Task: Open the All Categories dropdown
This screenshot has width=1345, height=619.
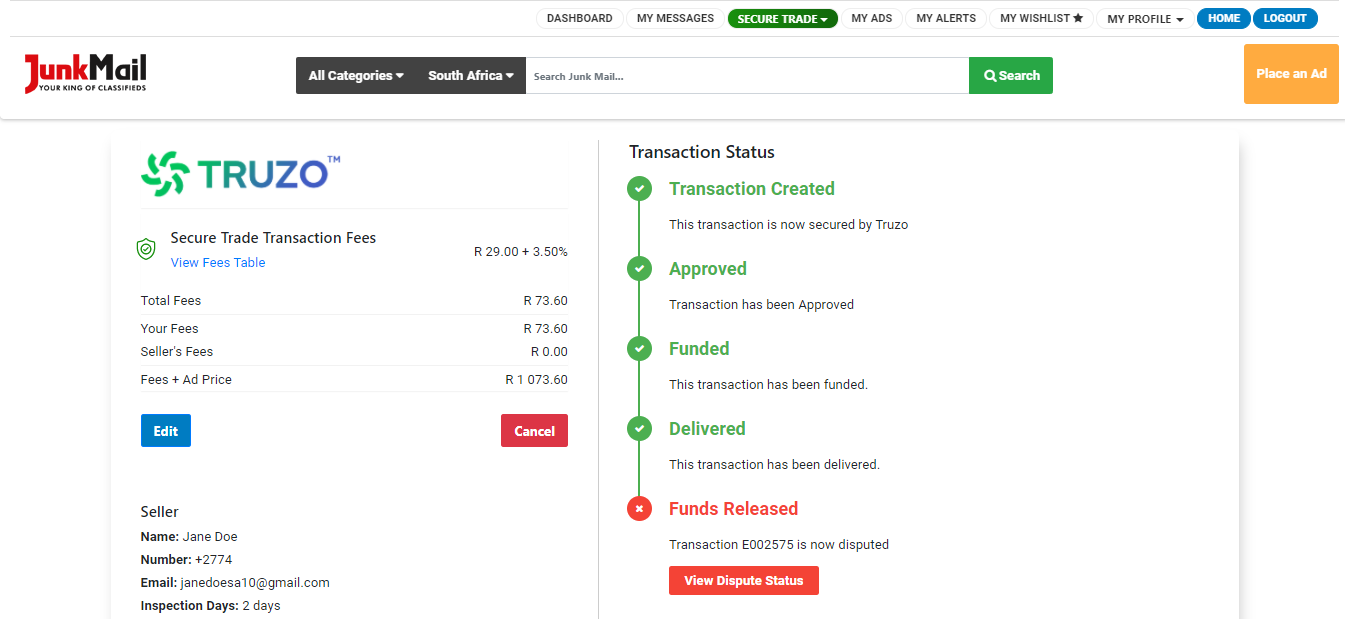Action: point(355,75)
